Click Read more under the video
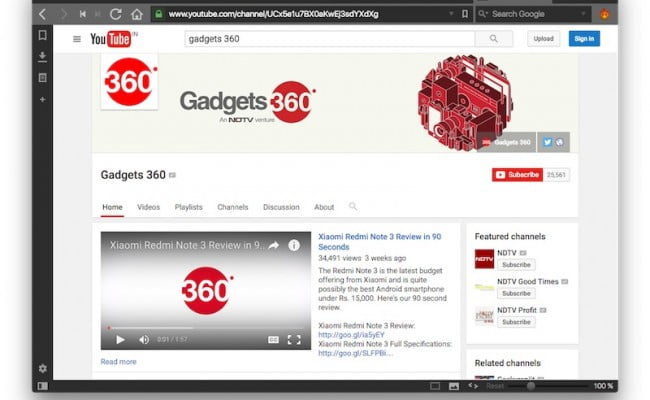 click(x=119, y=362)
